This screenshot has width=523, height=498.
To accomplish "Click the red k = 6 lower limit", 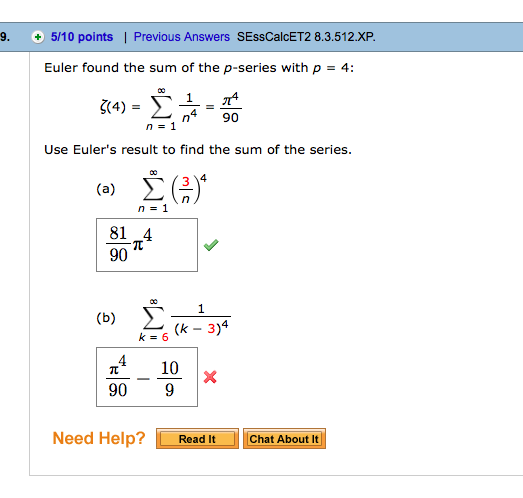I will pyautogui.click(x=153, y=337).
